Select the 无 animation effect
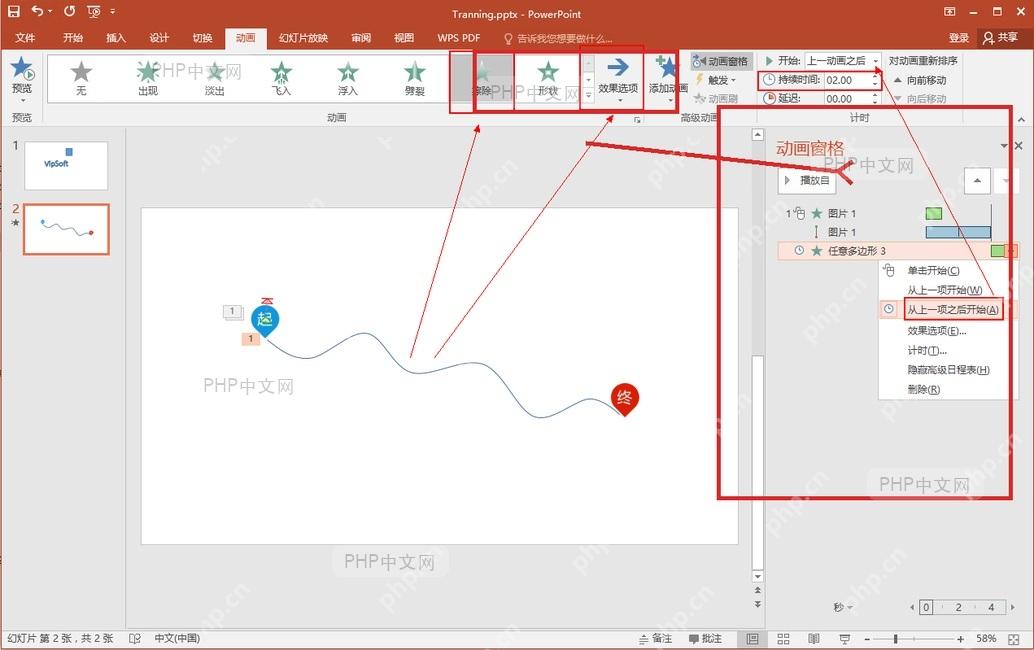Viewport: 1034px width, 650px height. point(80,78)
